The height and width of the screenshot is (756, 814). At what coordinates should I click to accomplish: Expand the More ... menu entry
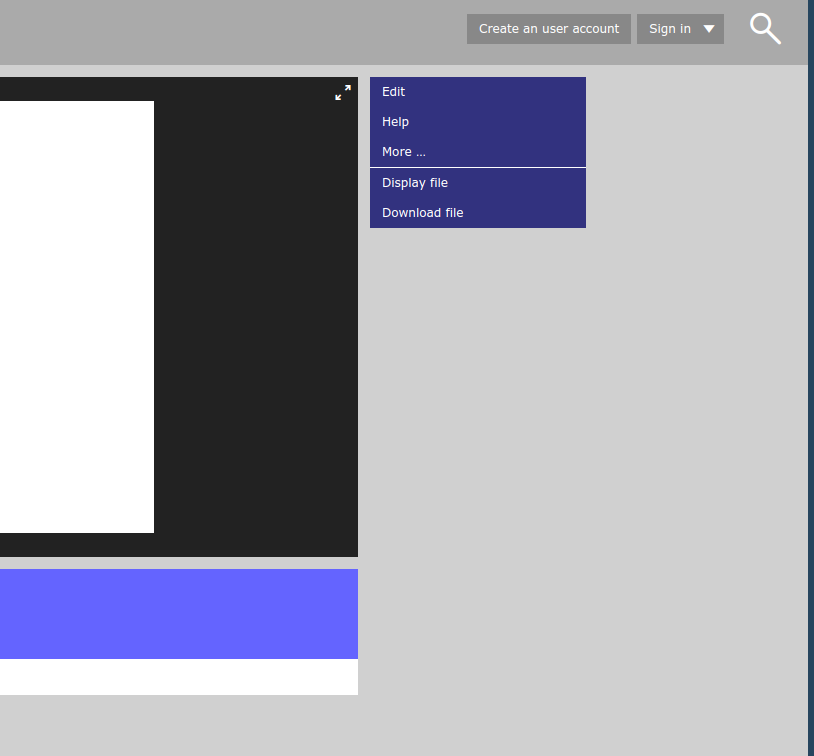coord(404,152)
